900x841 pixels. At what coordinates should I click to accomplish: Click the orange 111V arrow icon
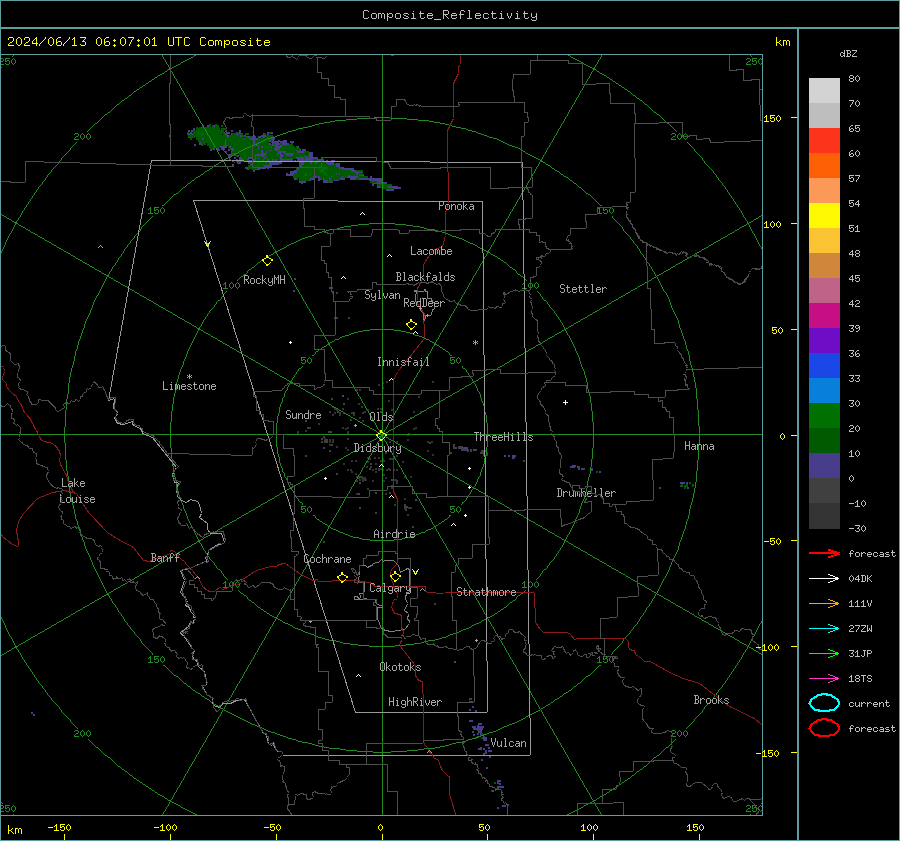tap(824, 603)
